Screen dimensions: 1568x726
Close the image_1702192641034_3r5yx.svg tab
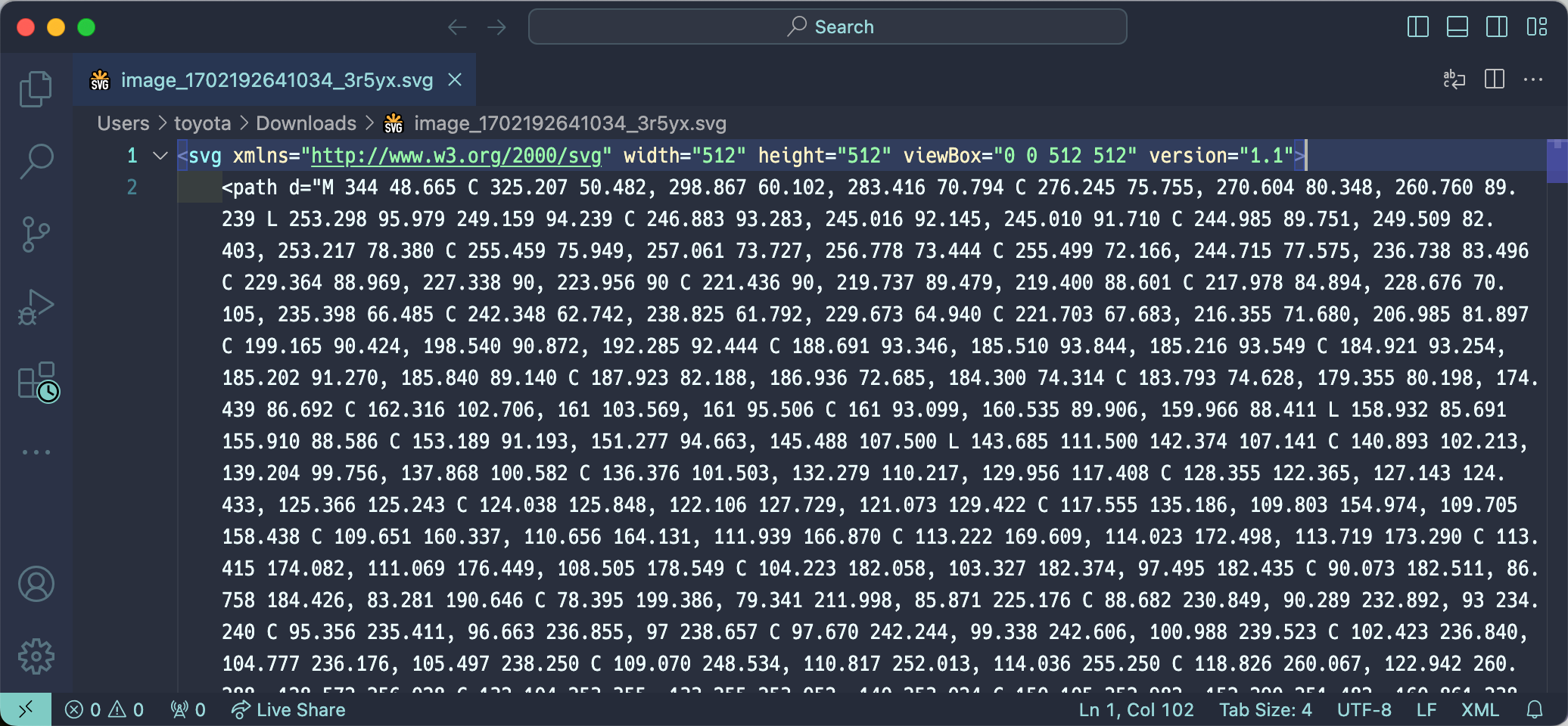point(455,79)
